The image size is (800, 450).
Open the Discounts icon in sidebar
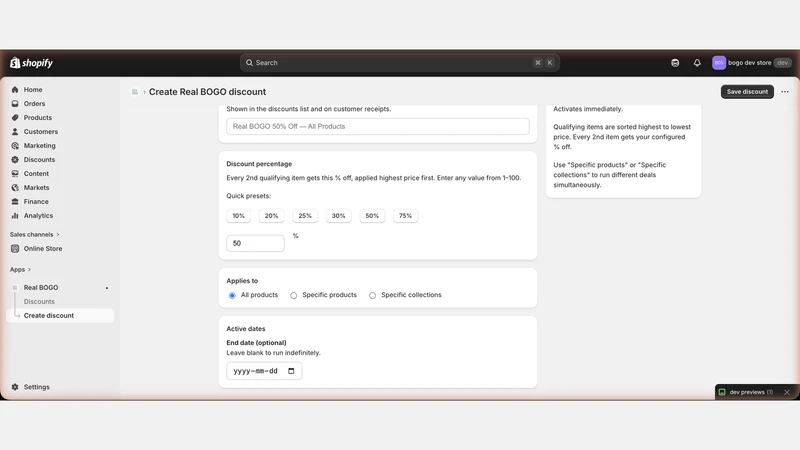point(15,160)
